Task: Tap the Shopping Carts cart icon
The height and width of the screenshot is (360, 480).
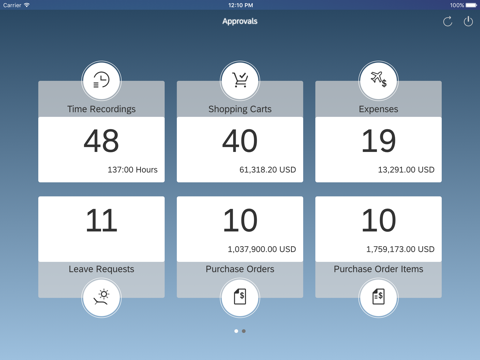Action: coord(240,80)
